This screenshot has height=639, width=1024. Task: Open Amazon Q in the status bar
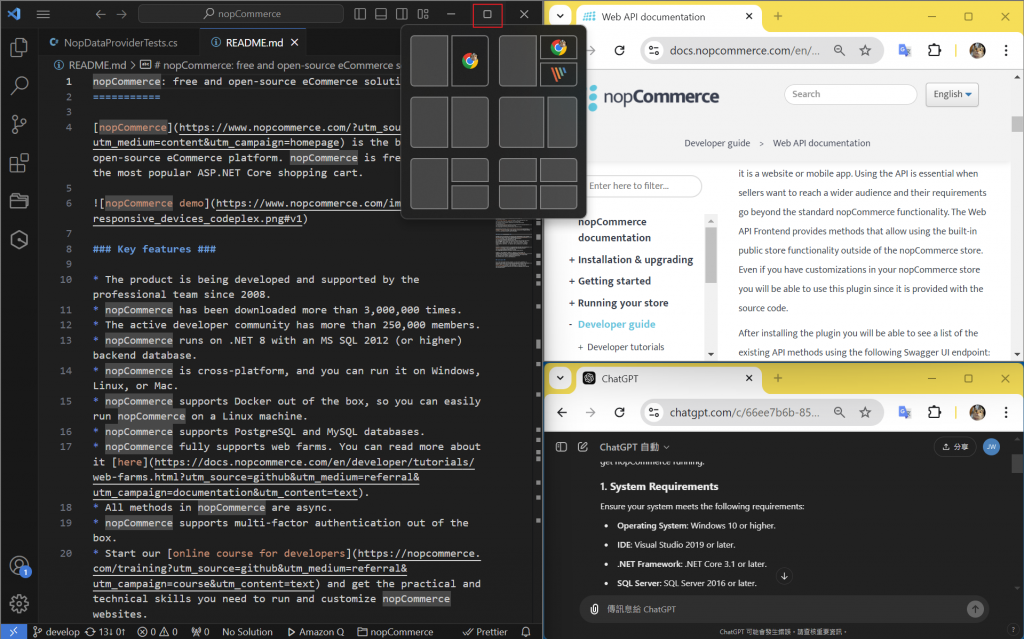[x=315, y=632]
